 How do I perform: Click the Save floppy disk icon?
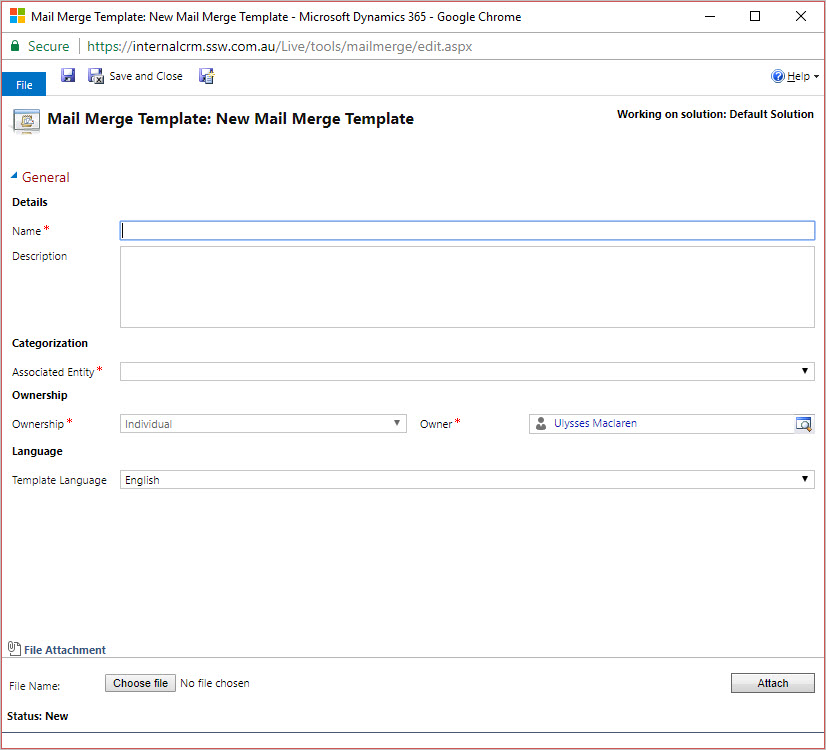tap(68, 76)
